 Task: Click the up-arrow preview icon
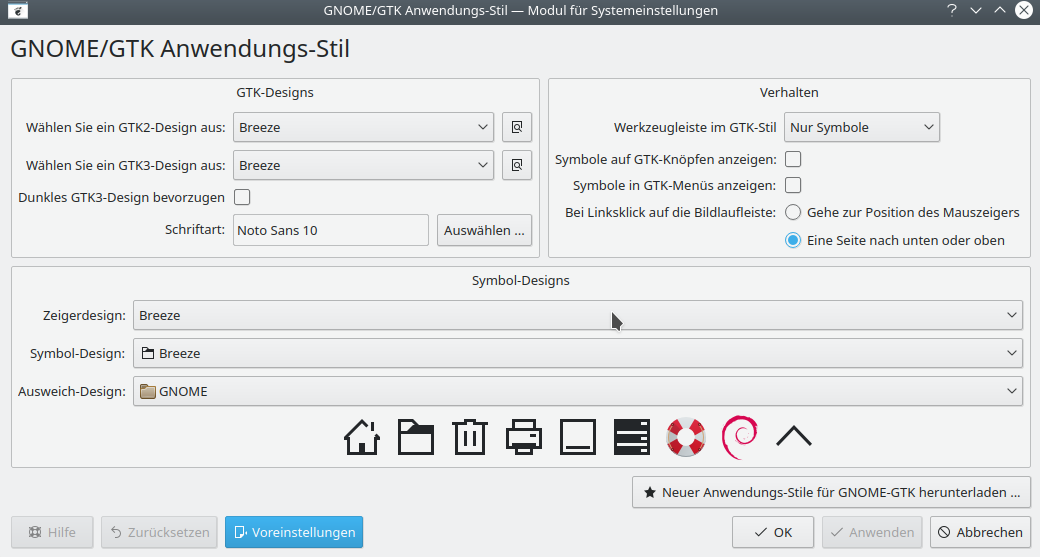[794, 436]
